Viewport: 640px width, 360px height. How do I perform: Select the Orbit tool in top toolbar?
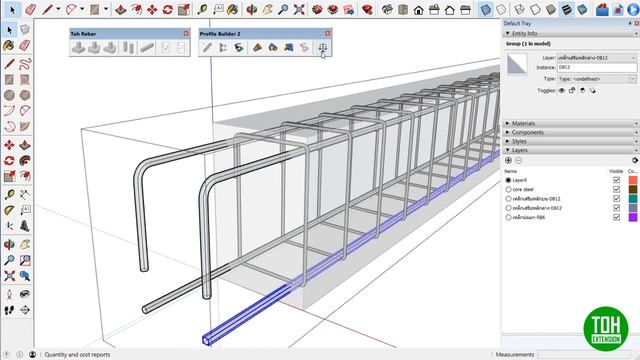[251, 9]
